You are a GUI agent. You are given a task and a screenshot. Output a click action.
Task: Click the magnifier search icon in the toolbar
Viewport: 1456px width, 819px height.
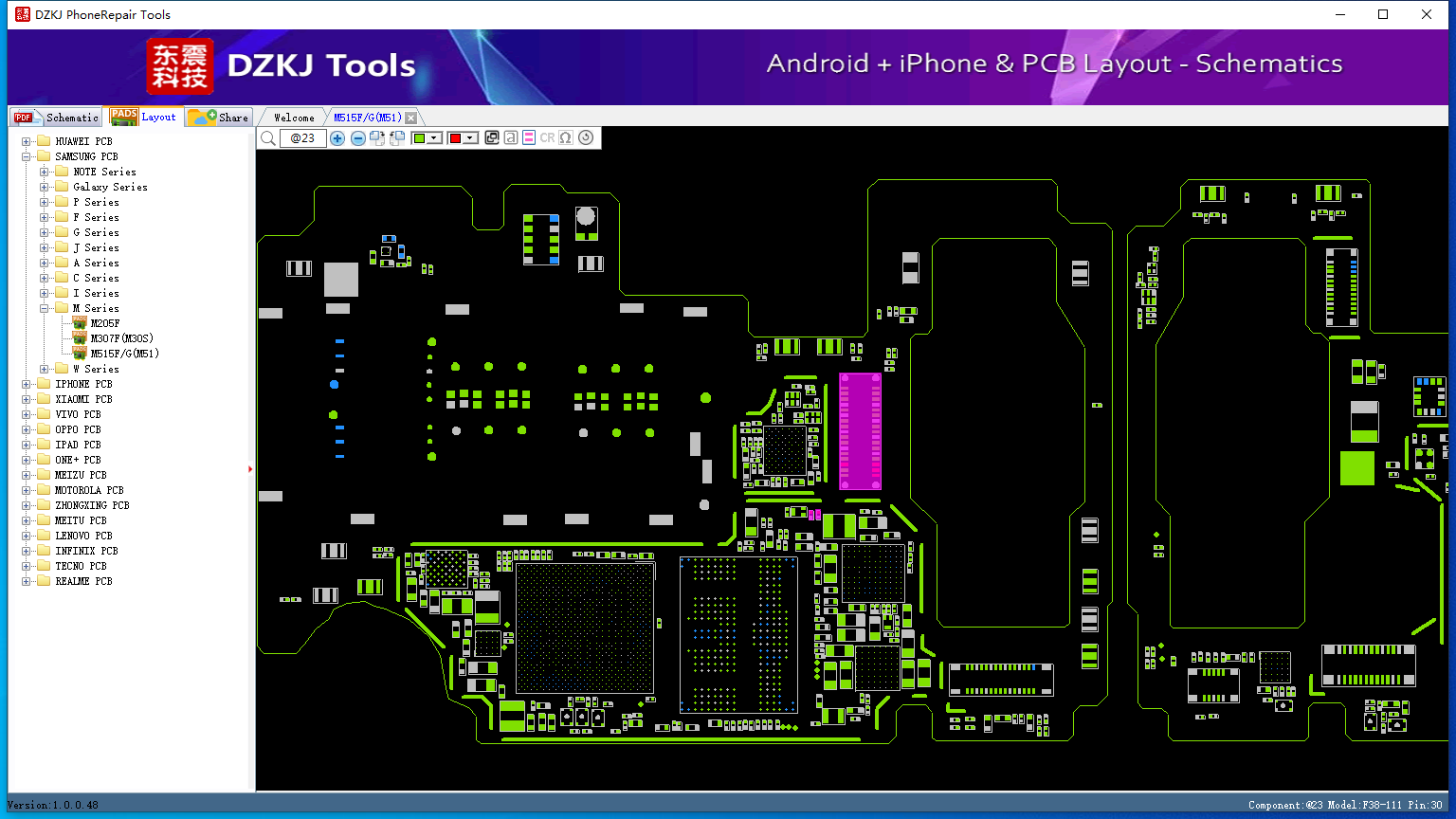(x=268, y=138)
